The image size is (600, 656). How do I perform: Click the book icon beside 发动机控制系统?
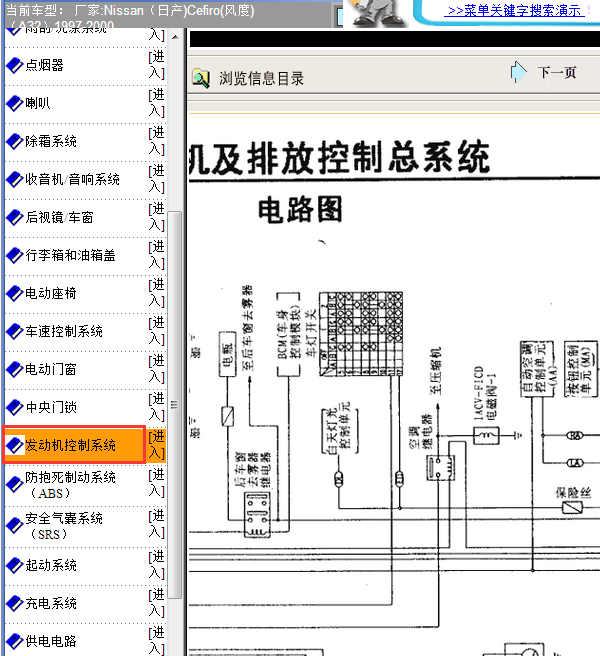pos(15,446)
